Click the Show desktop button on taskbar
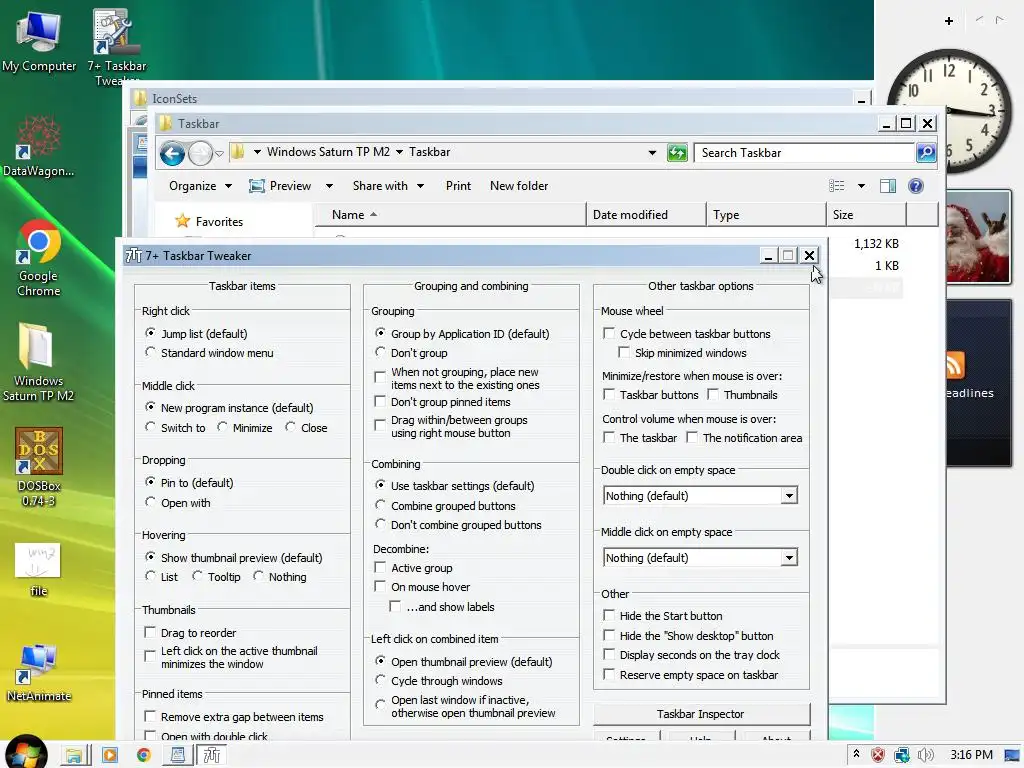 [x=1012, y=755]
